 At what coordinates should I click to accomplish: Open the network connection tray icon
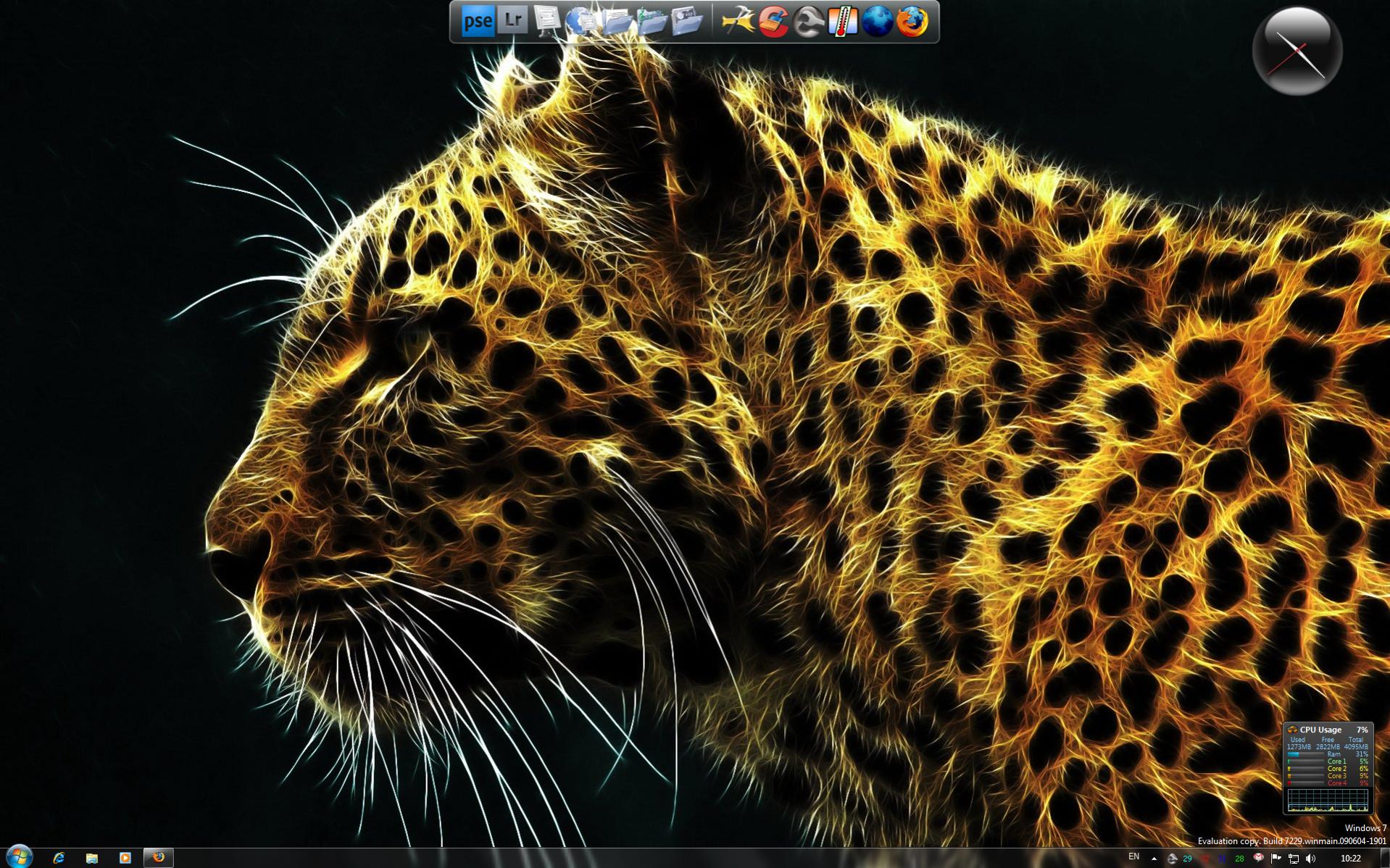(x=1294, y=859)
